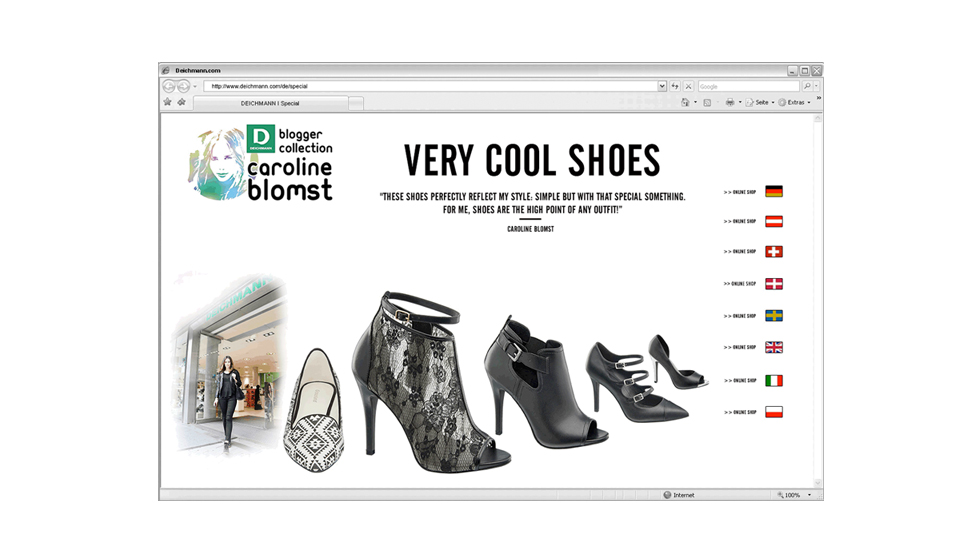Click the silver-tipped peep-toe pump
The image size is (980, 542).
point(677,361)
